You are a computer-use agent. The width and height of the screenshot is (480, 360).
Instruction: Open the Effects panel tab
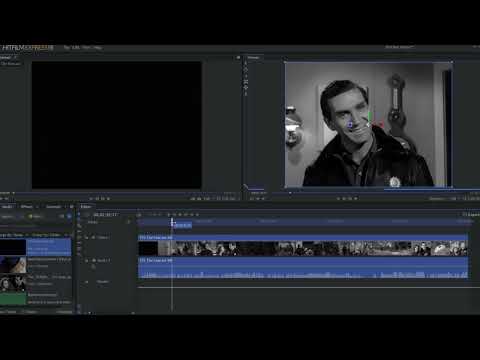click(x=27, y=207)
